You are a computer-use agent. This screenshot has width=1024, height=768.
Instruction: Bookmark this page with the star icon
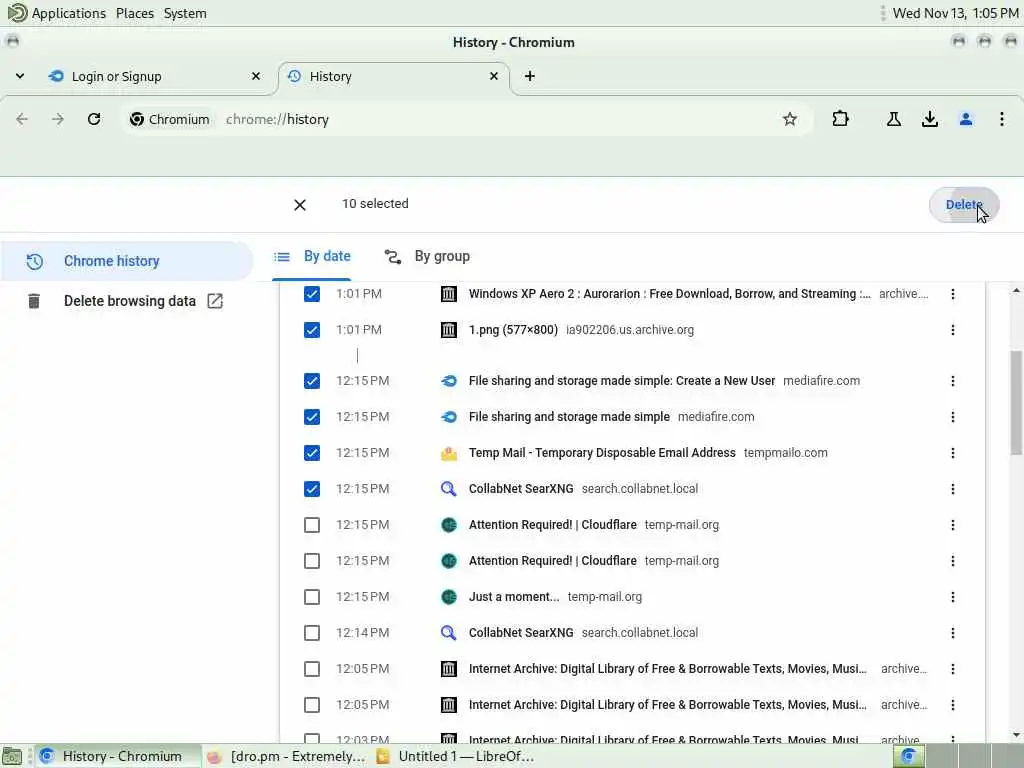pos(790,119)
